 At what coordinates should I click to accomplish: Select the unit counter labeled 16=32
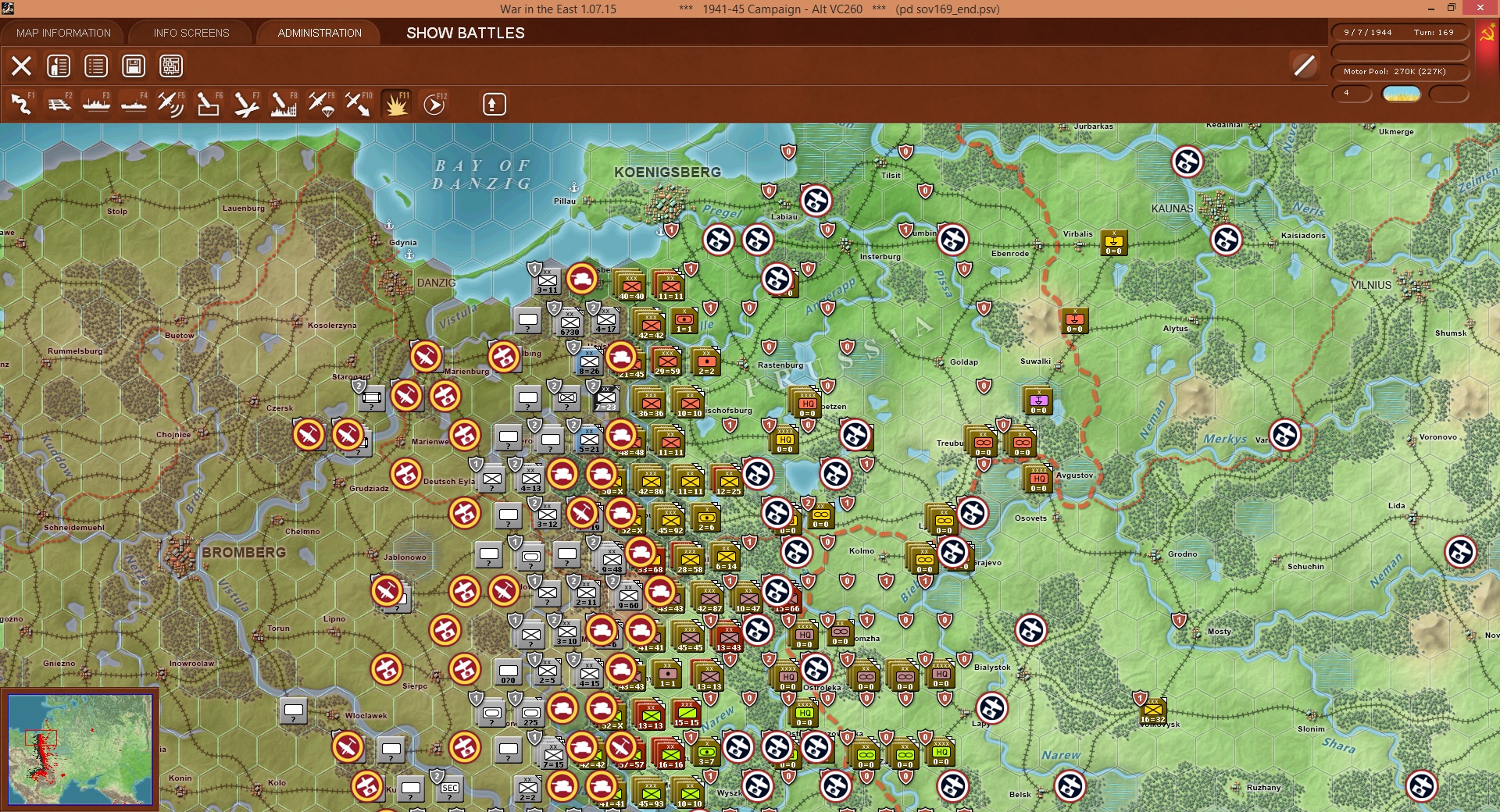point(1152,710)
